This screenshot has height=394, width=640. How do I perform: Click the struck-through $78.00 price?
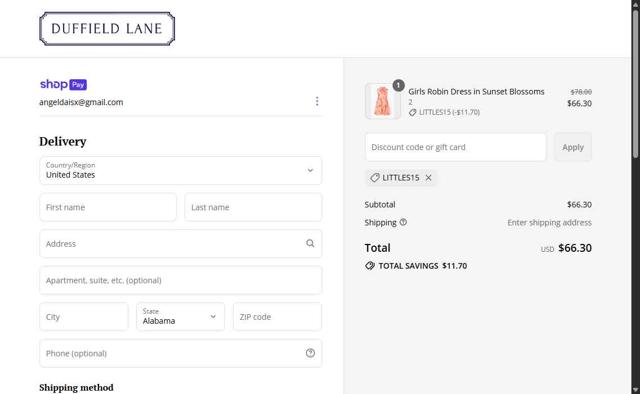click(x=581, y=92)
